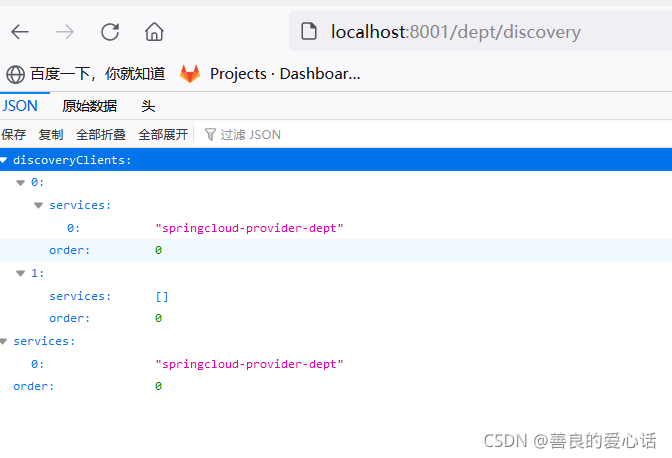Click the forward navigation arrow
Image resolution: width=672 pixels, height=458 pixels.
(65, 32)
